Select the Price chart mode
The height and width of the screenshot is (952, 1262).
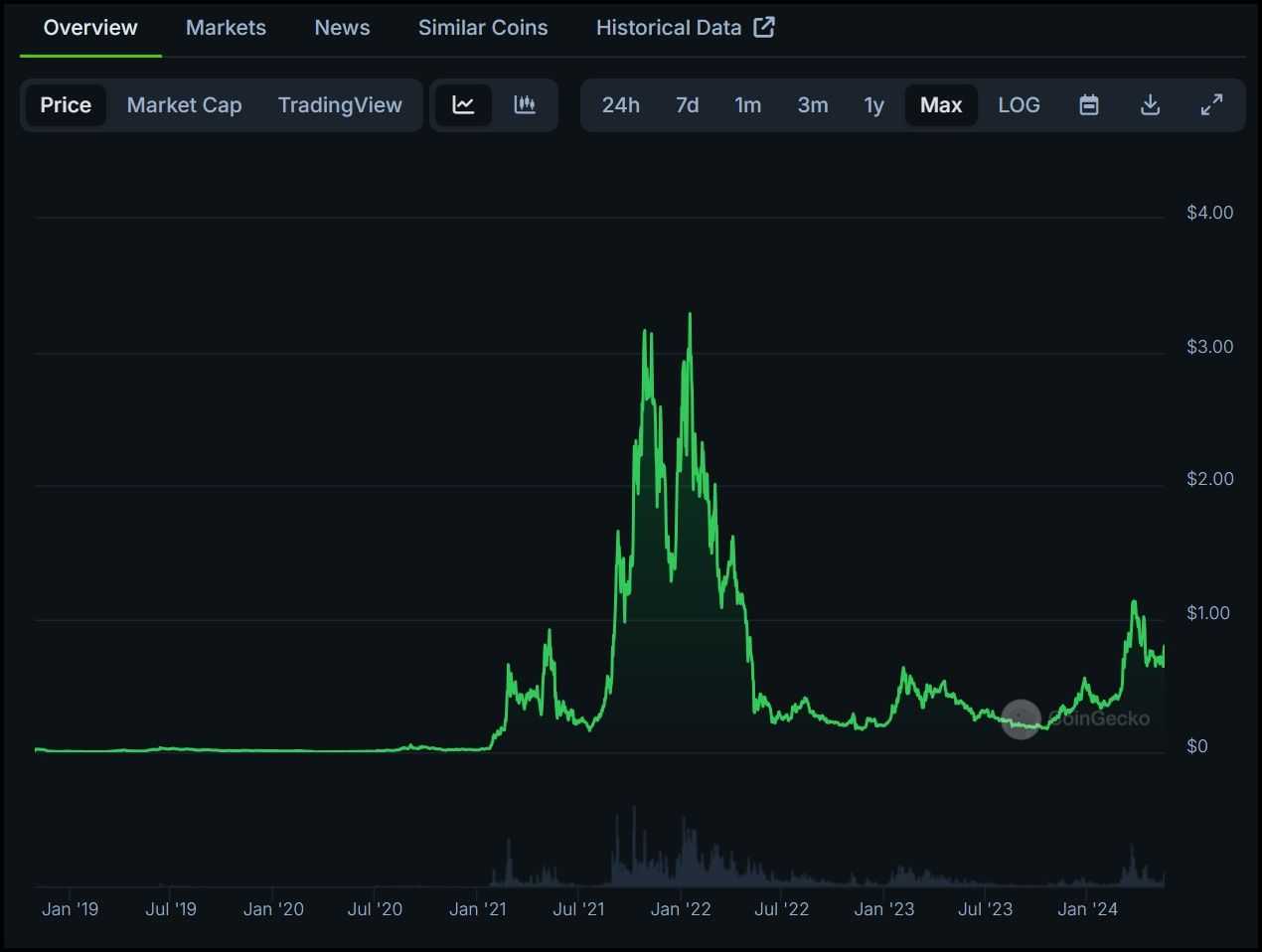[66, 104]
